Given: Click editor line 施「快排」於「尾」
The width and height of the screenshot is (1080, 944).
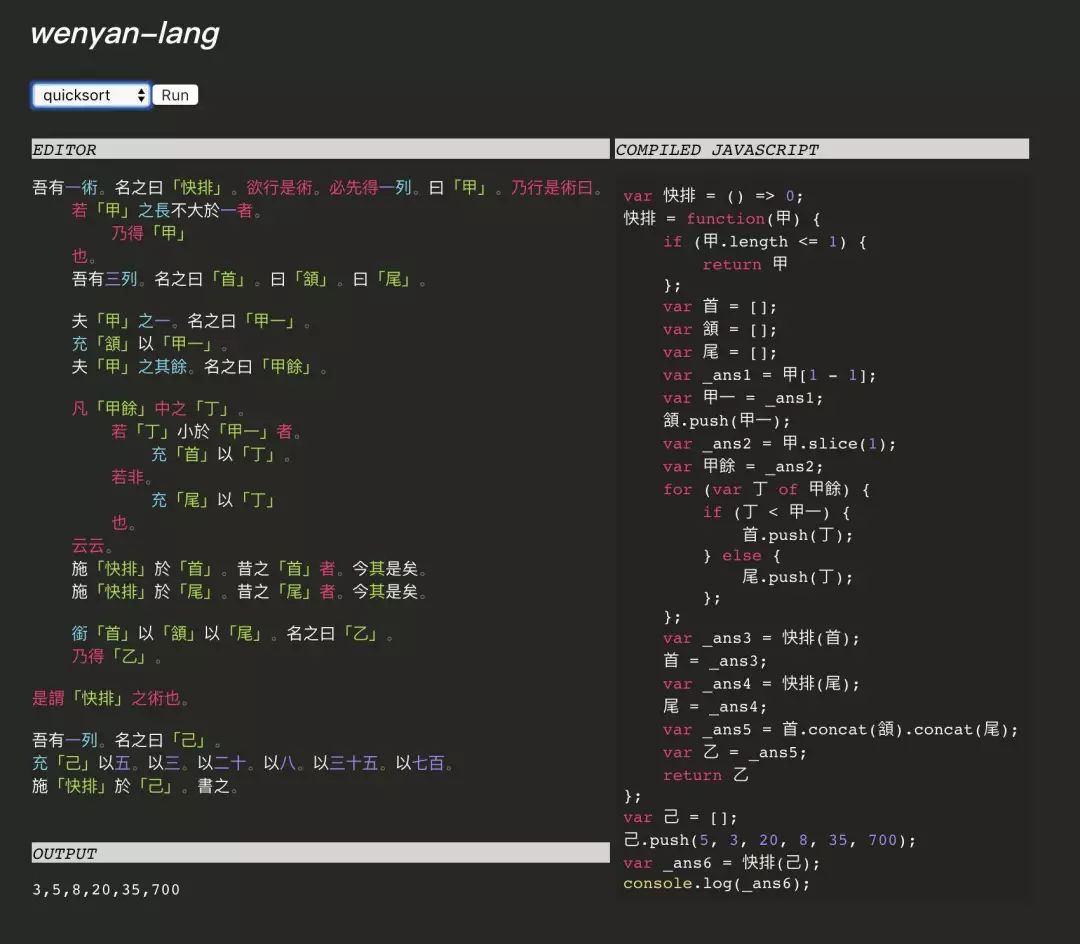Looking at the screenshot, I should [249, 591].
